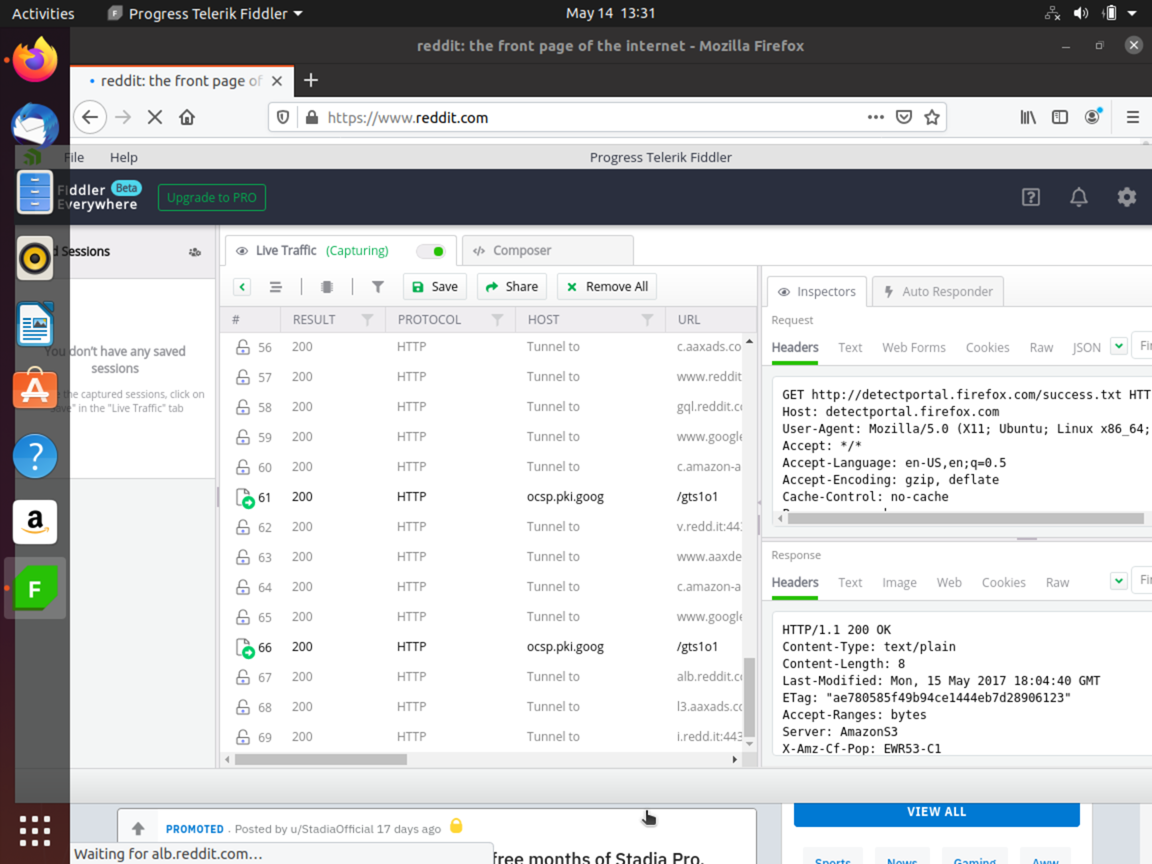Open the Request Cookies tab
1152x864 pixels.
[987, 348]
